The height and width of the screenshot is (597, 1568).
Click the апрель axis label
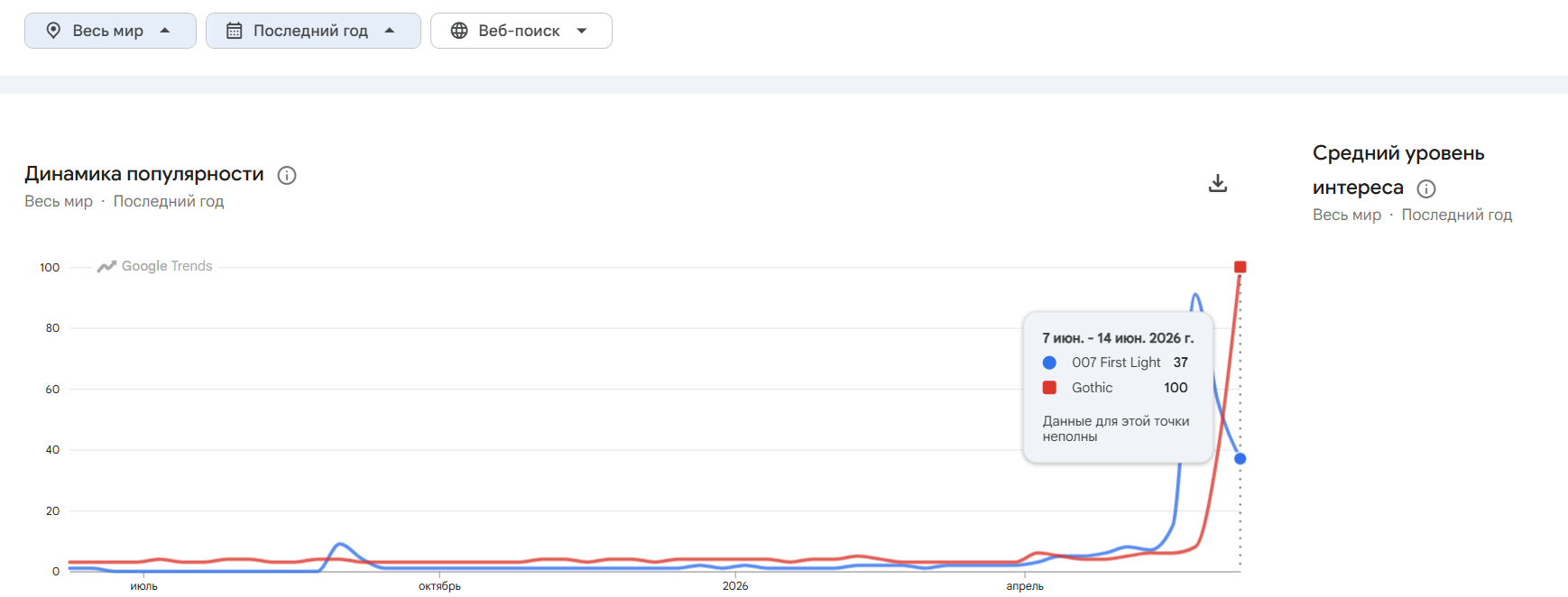[x=1025, y=586]
